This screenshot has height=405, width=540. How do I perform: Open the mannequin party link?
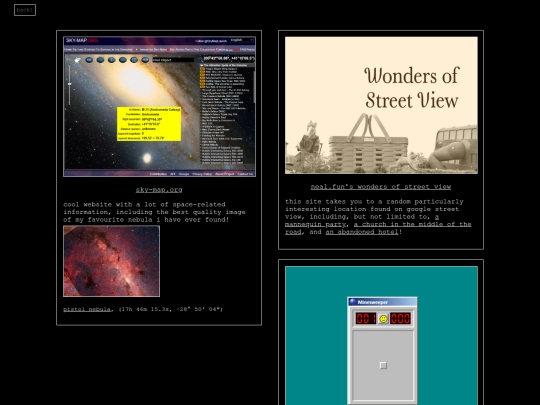(x=315, y=224)
